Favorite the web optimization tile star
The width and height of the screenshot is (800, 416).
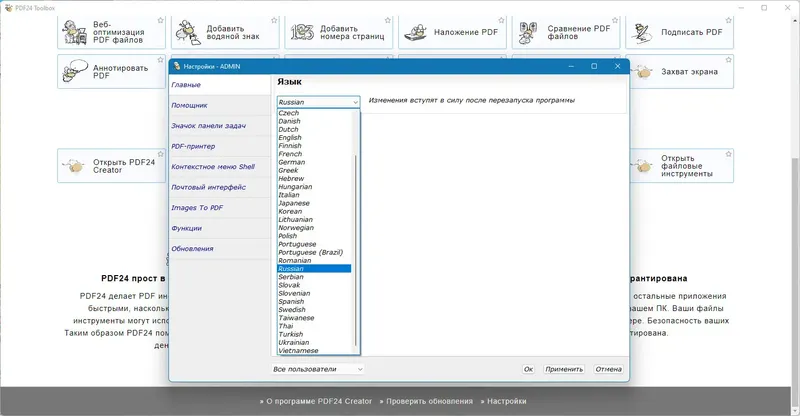pos(161,20)
